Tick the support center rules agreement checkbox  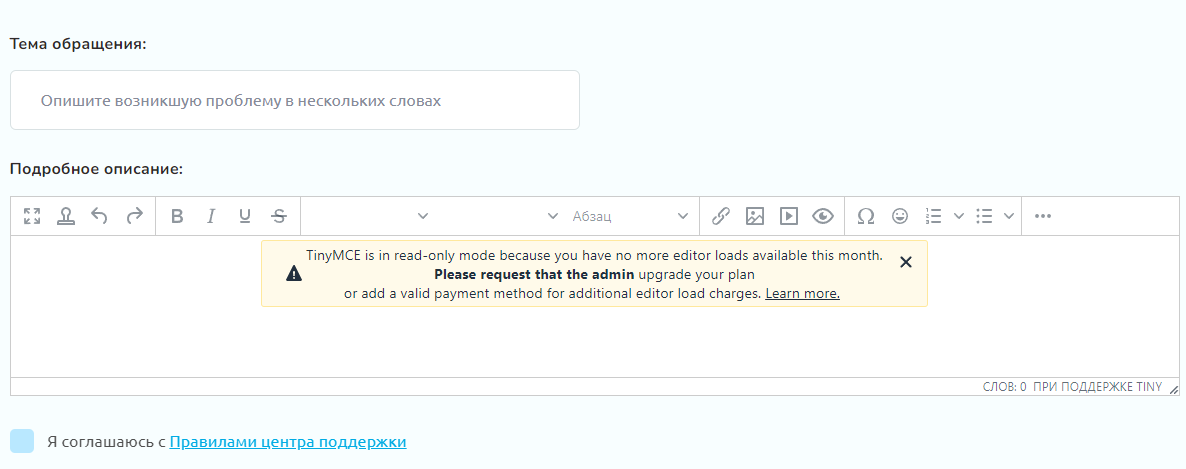click(22, 441)
